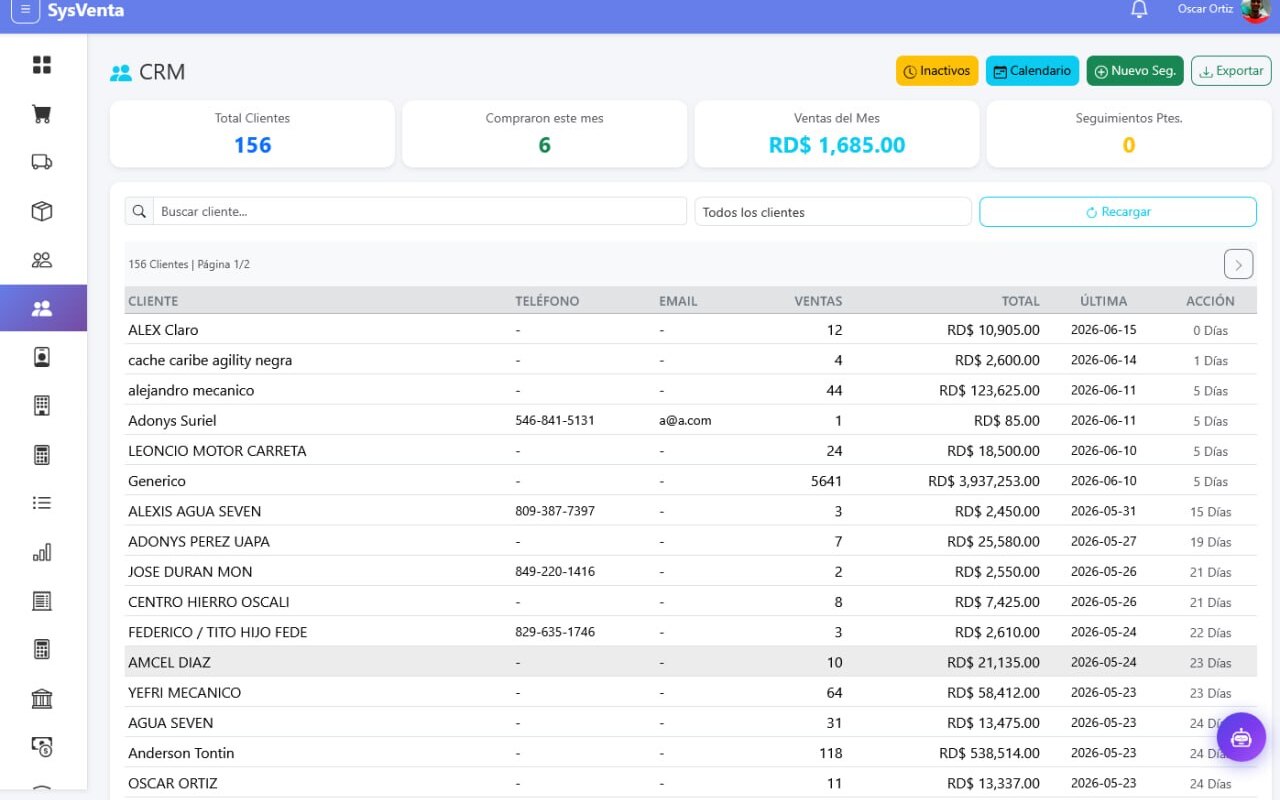Click phone number 849-220-1416

[x=555, y=572]
